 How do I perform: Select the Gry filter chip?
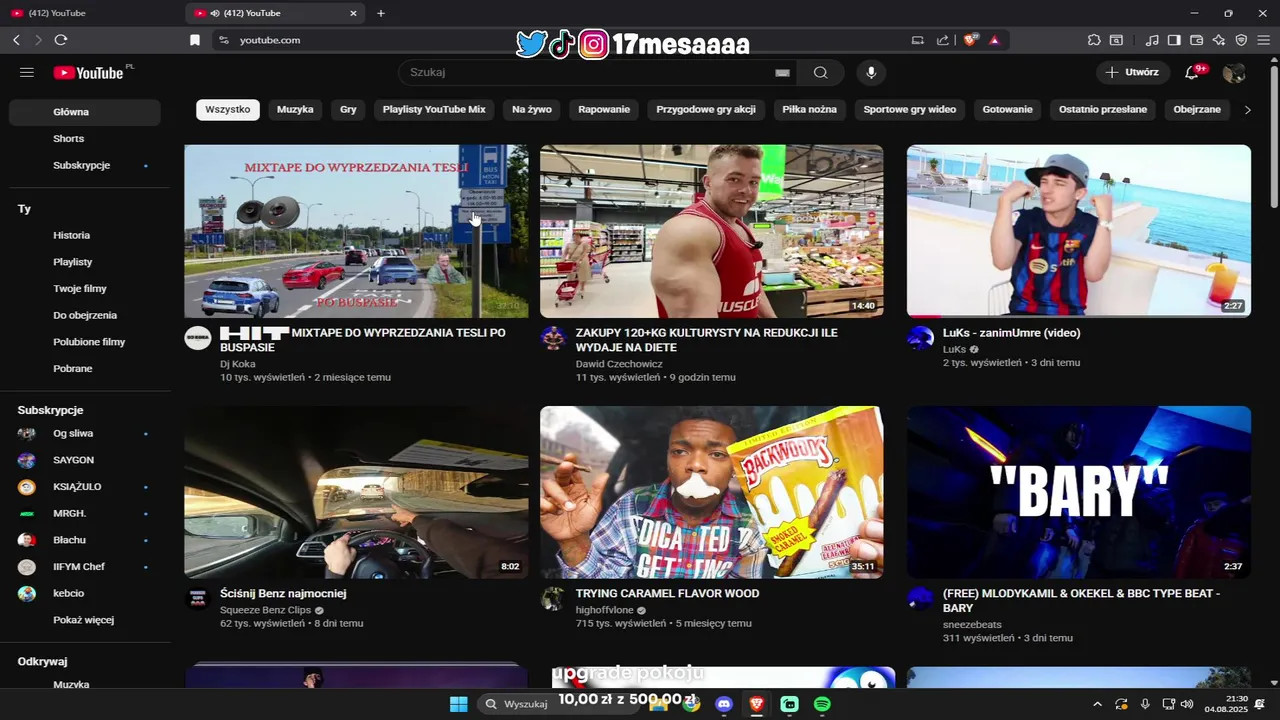point(348,109)
